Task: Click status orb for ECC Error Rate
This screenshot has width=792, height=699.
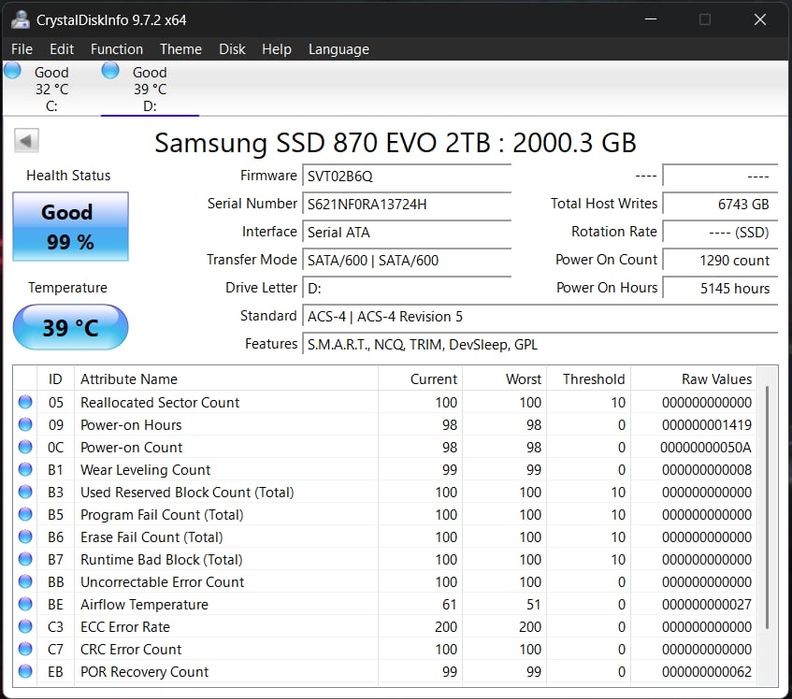Action: pyautogui.click(x=25, y=626)
